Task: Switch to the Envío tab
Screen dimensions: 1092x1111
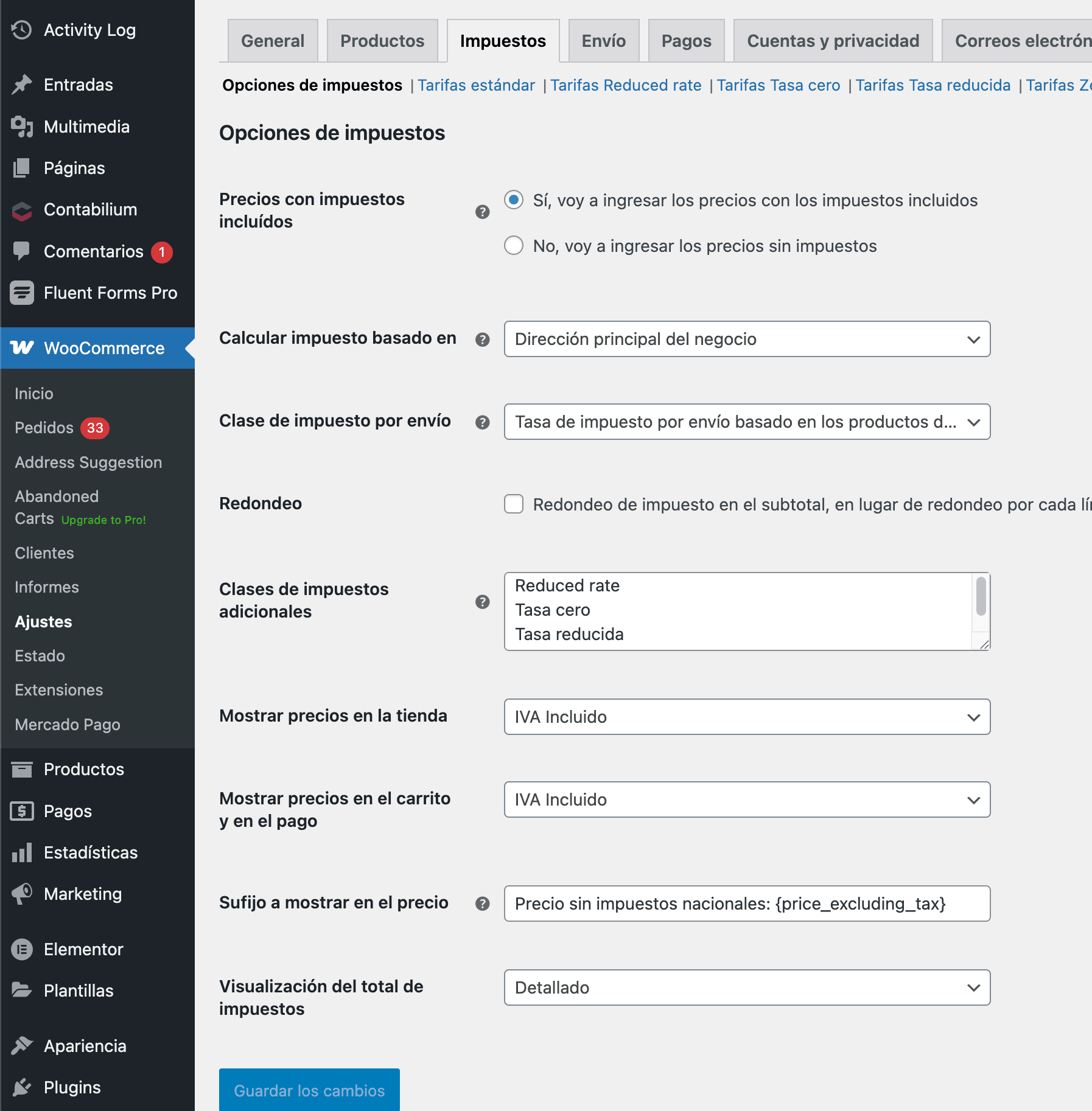Action: 603,40
